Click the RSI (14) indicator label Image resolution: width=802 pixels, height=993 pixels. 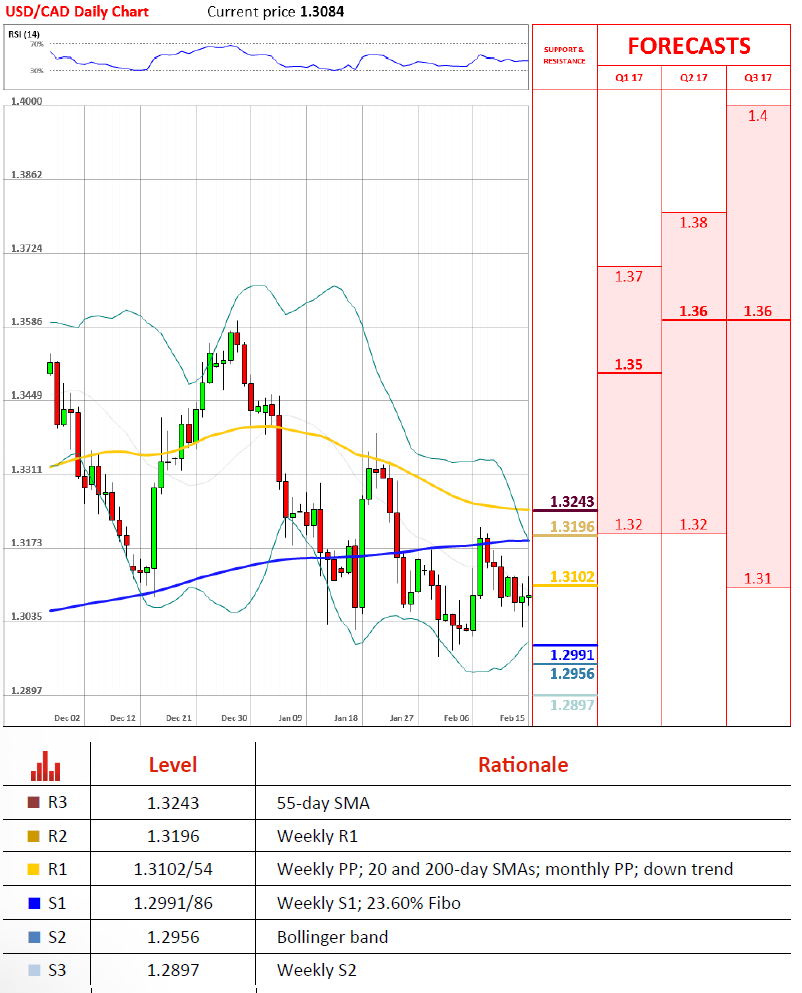click(x=24, y=34)
